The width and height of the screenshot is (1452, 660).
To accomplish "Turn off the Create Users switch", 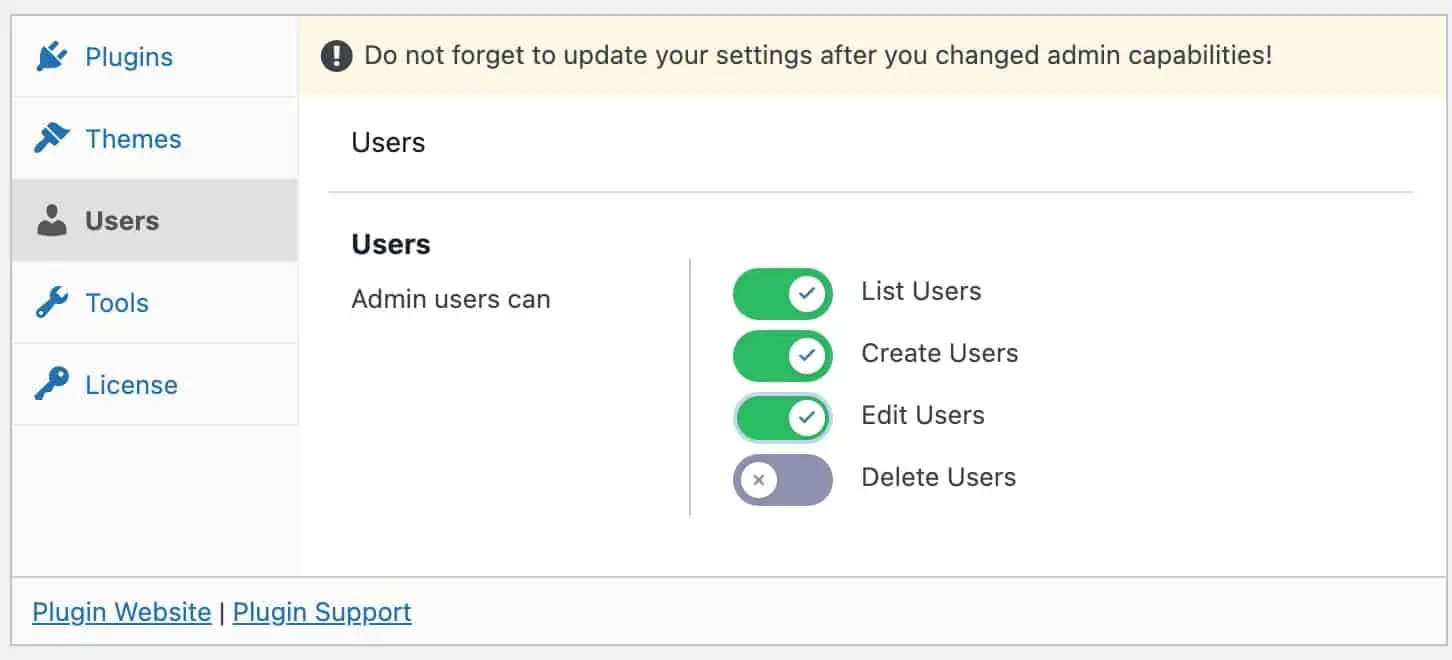I will [x=782, y=356].
